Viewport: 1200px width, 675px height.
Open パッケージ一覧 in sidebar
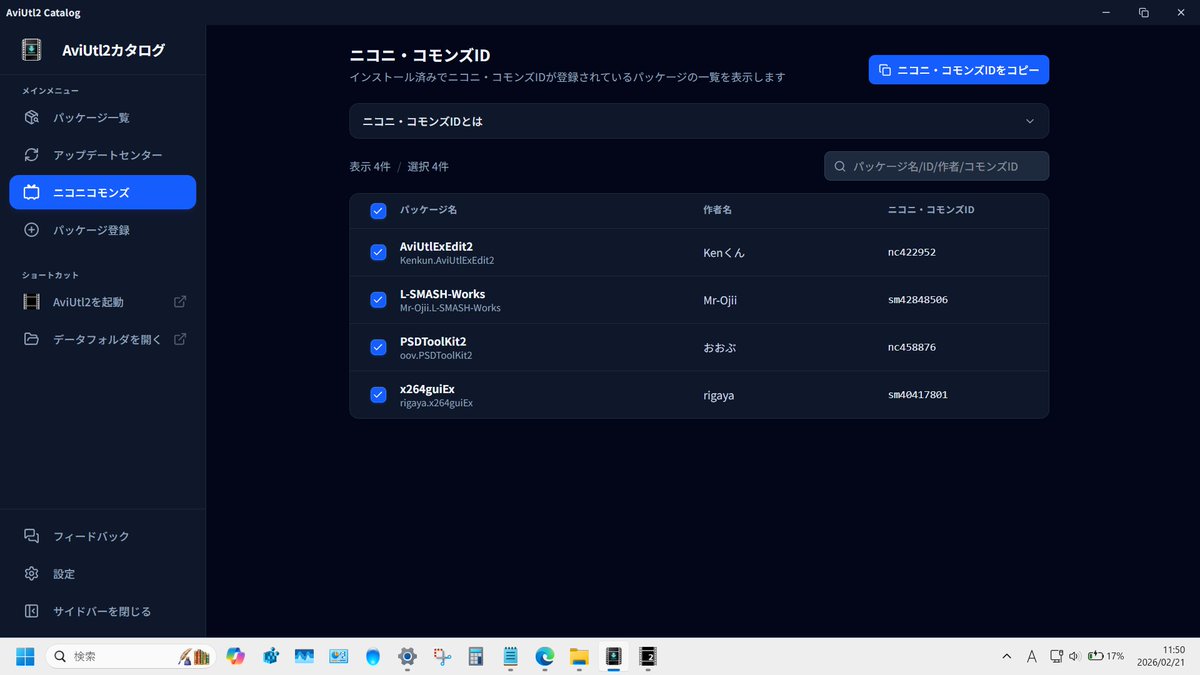coord(102,118)
